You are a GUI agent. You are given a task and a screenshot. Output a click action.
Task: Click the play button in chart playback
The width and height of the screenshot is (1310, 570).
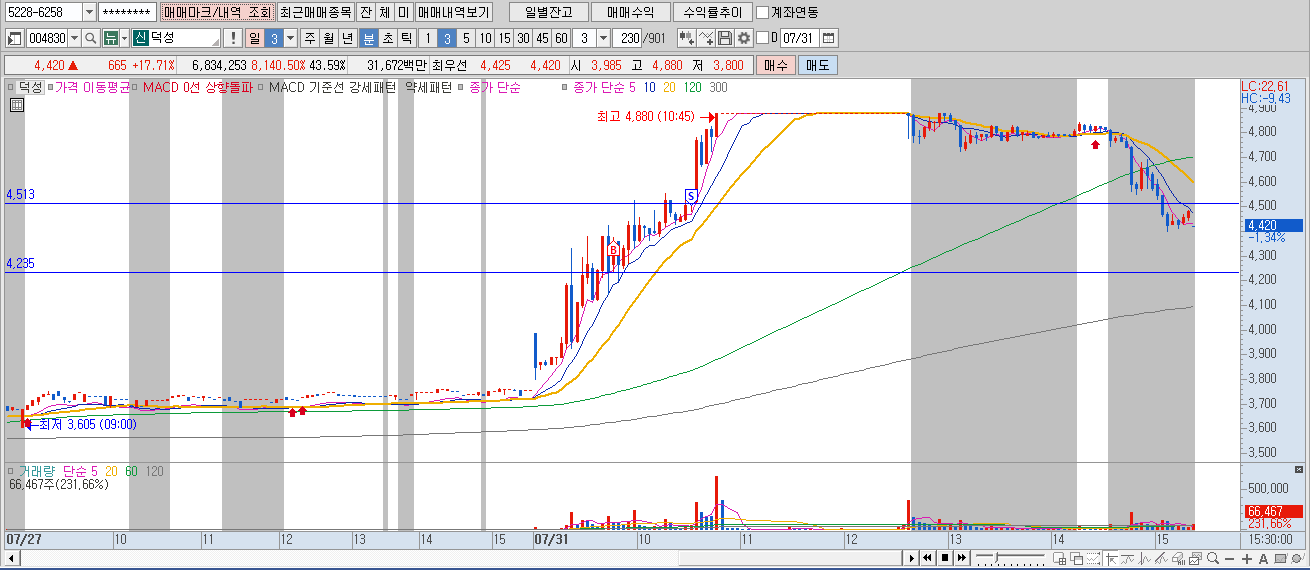pyautogui.click(x=912, y=558)
